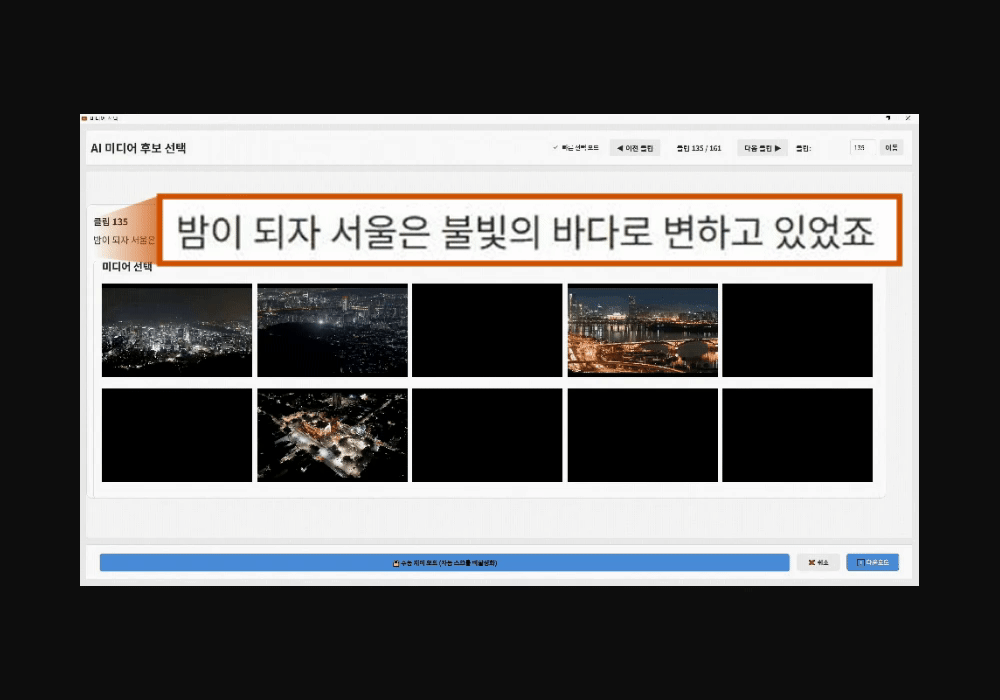The height and width of the screenshot is (700, 1000).
Task: Click the clip number input showing 135
Action: tap(861, 147)
